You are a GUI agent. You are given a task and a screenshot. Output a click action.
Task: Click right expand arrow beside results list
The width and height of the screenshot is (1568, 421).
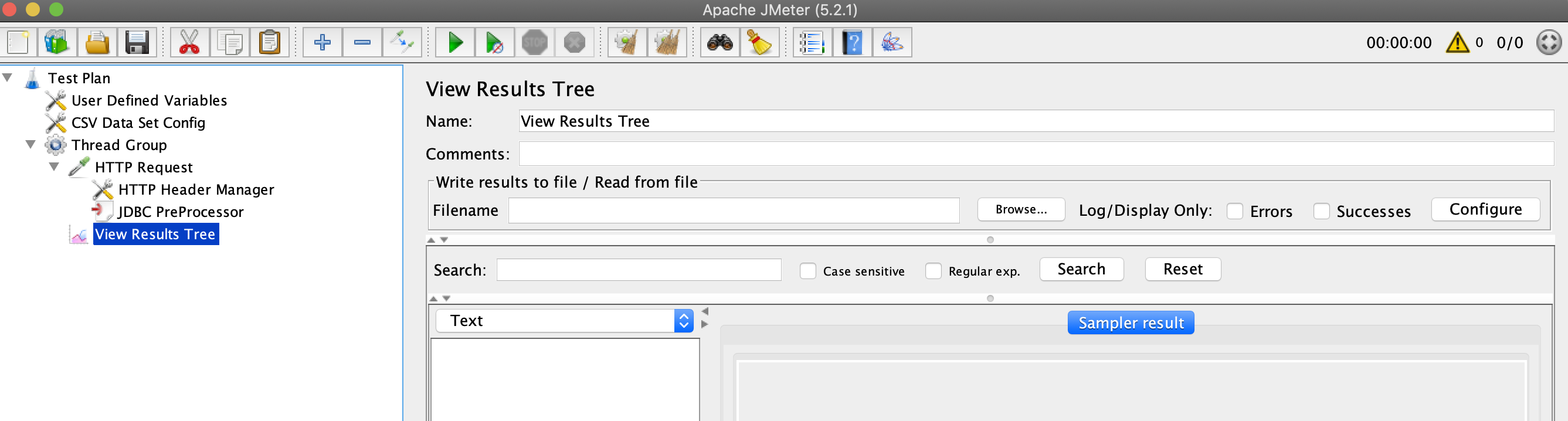tap(705, 324)
